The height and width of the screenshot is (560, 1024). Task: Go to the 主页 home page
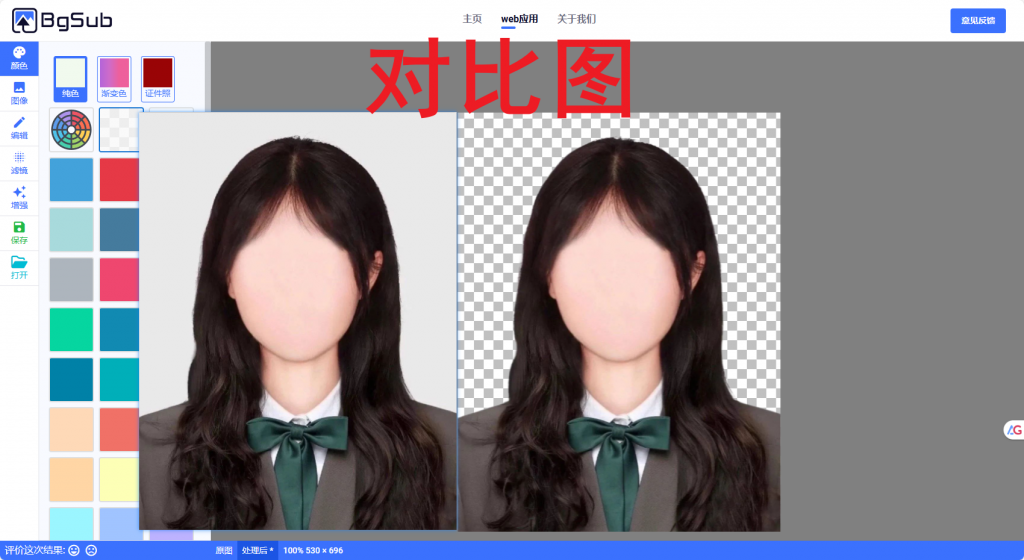pos(472,19)
